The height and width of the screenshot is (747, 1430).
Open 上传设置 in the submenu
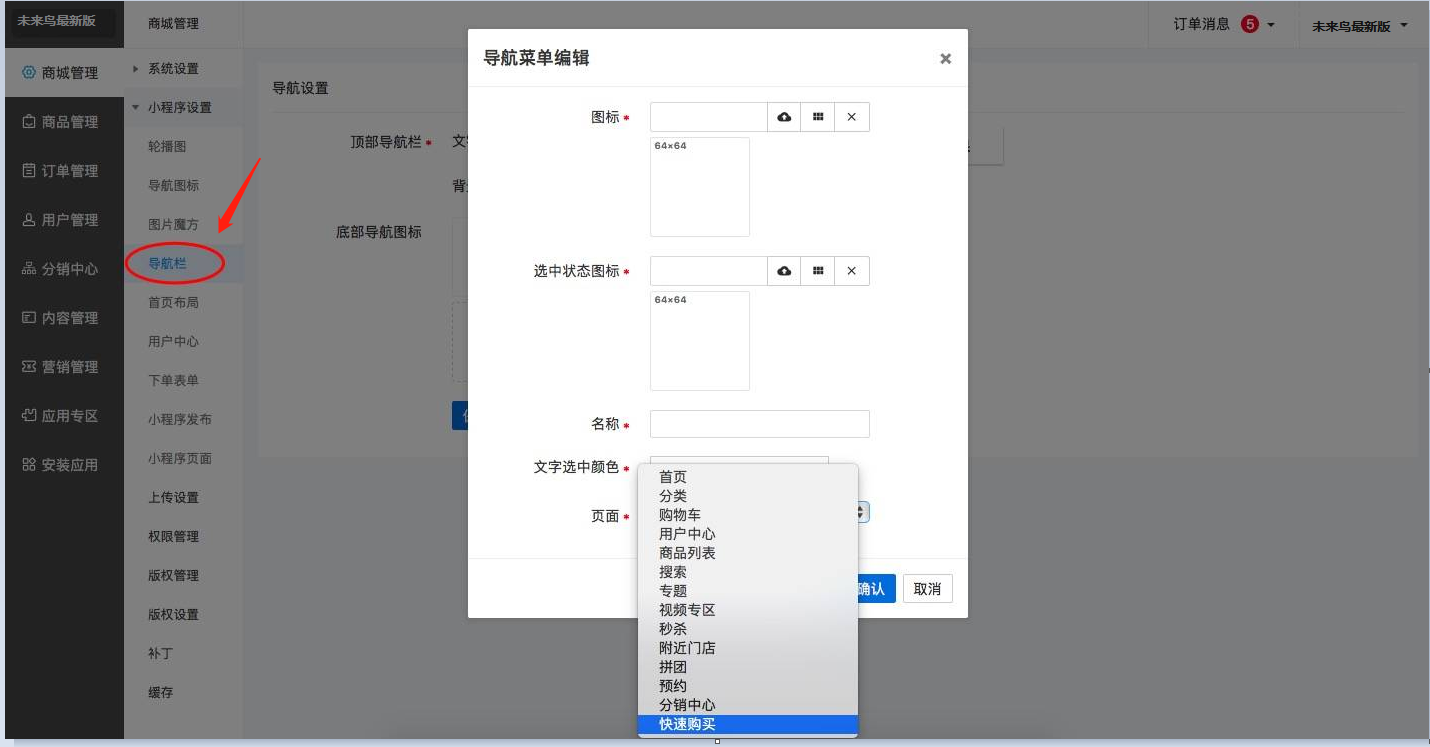(173, 498)
